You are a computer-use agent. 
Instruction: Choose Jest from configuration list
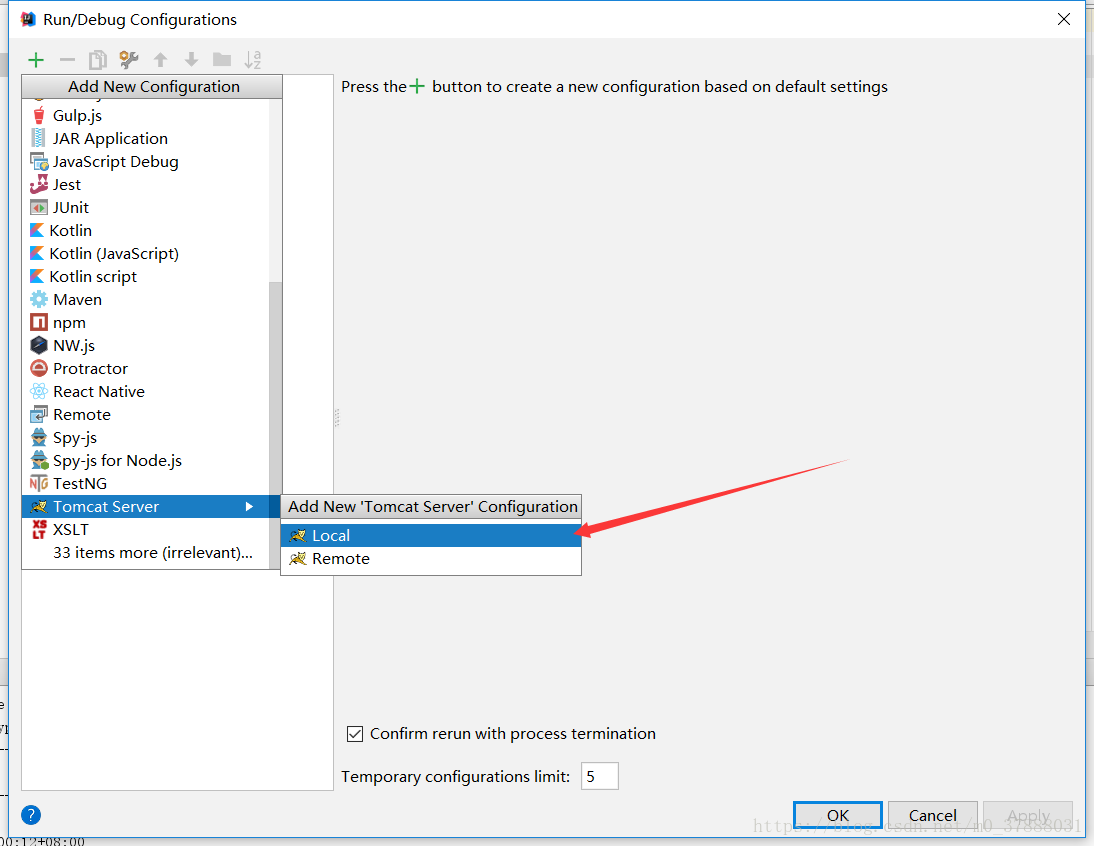[x=145, y=185]
